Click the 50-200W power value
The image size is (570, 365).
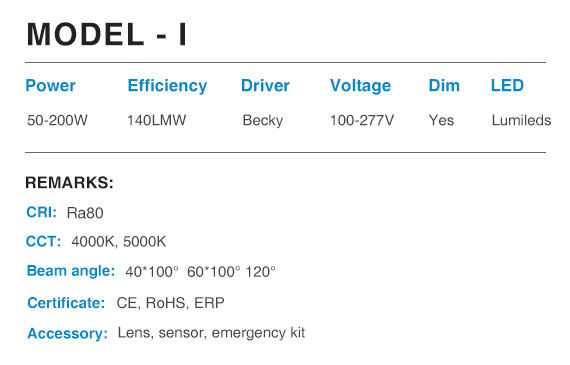(x=57, y=120)
